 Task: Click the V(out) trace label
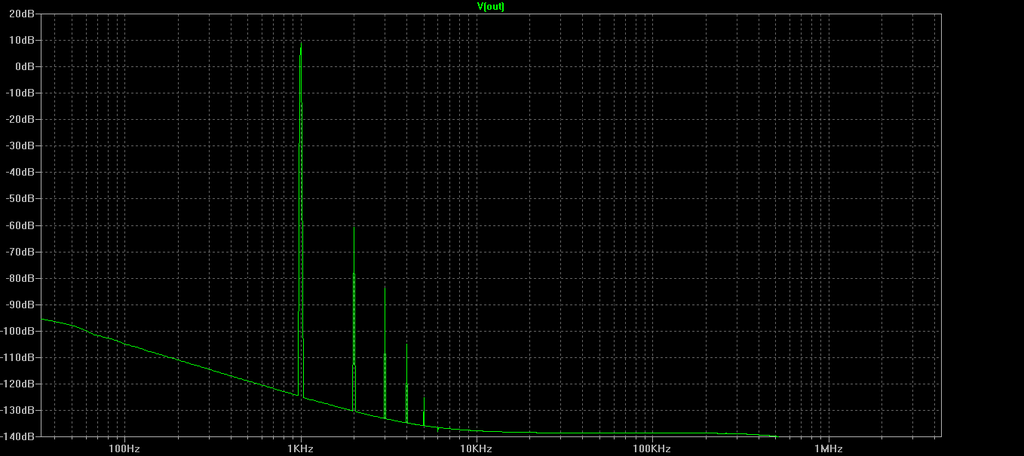click(x=490, y=7)
